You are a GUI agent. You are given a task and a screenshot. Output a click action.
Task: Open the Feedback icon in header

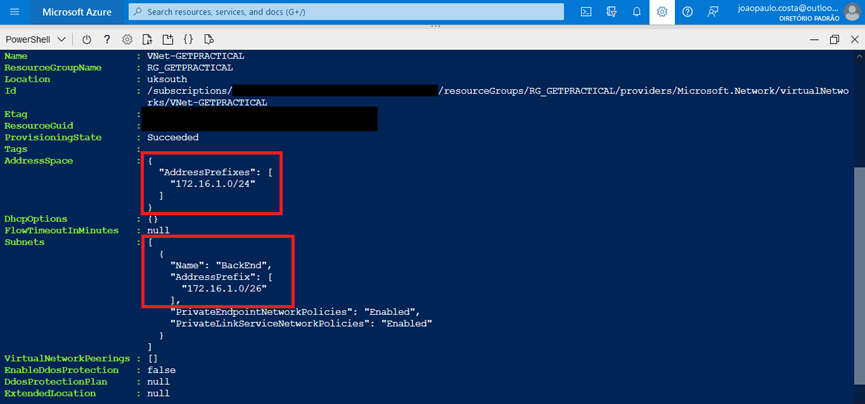click(713, 12)
